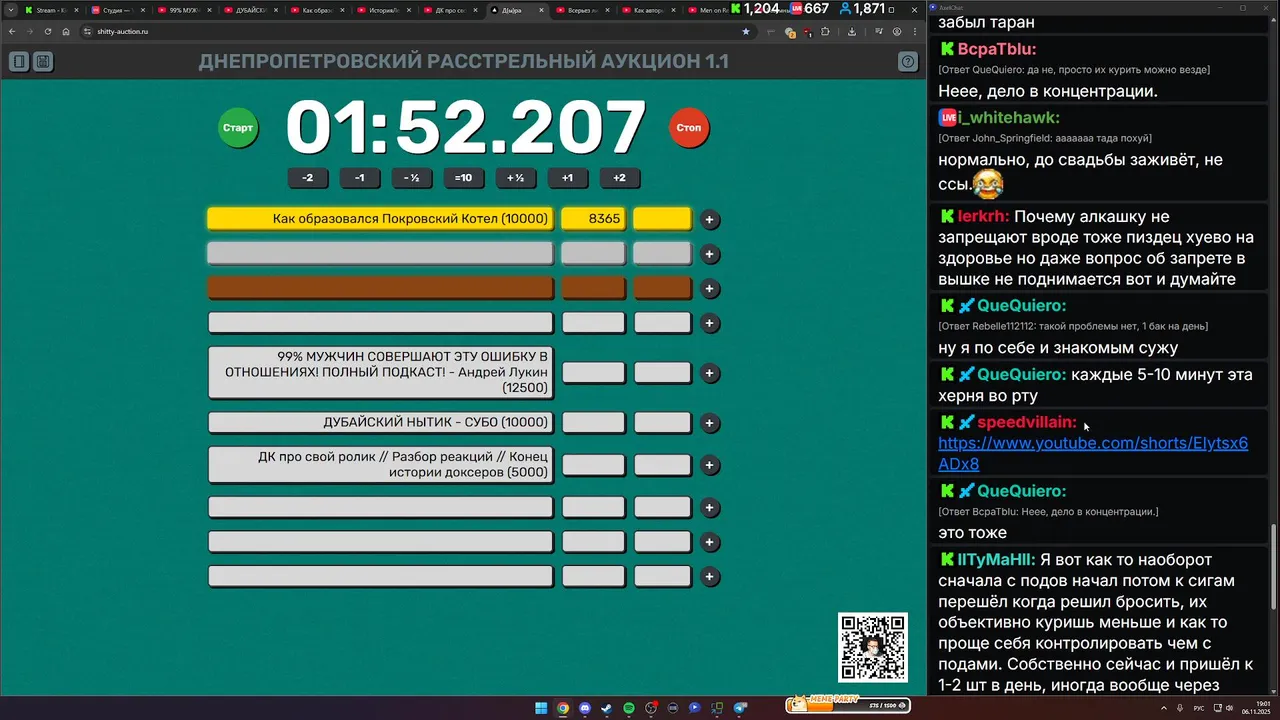Select lot '99% МУЖЧИН СОВЕРШАЮТ ЭТУ ОШИБКУ'
This screenshot has height=720, width=1280.
[x=380, y=372]
